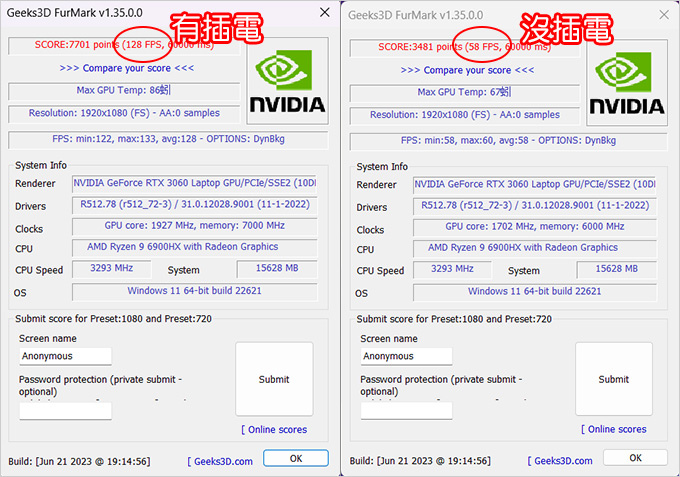Viewport: 680px width, 477px height.
Task: Click GPU core: 1702 MHz clocks field
Action: pos(535,227)
